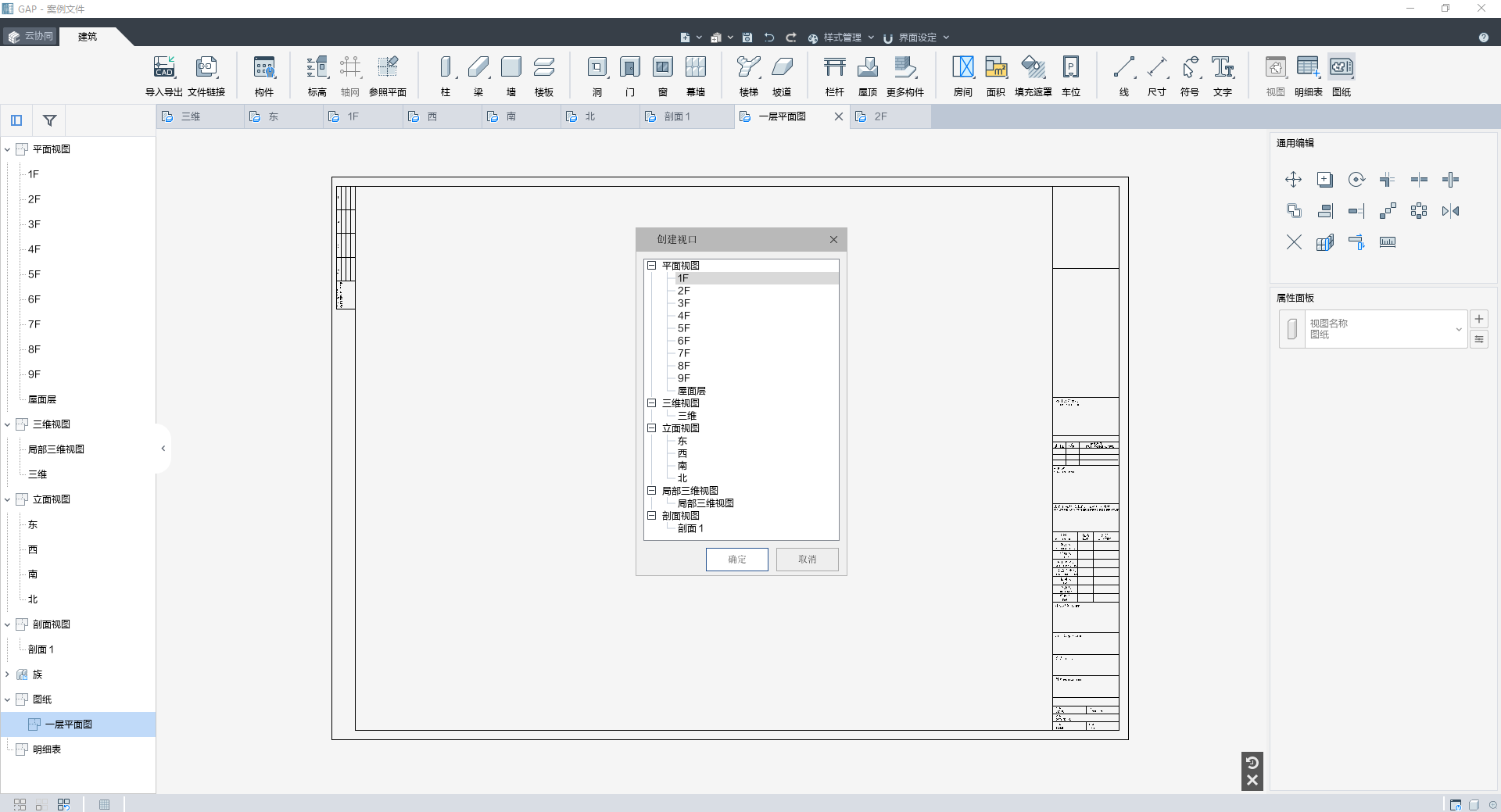Image resolution: width=1501 pixels, height=812 pixels.
Task: Switch to the 1F view tab
Action: point(363,116)
